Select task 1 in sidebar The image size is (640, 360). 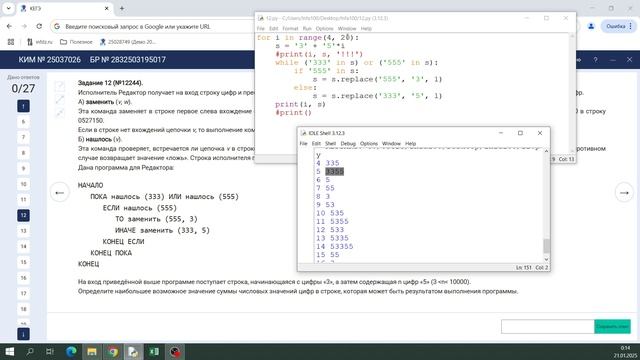(23, 106)
